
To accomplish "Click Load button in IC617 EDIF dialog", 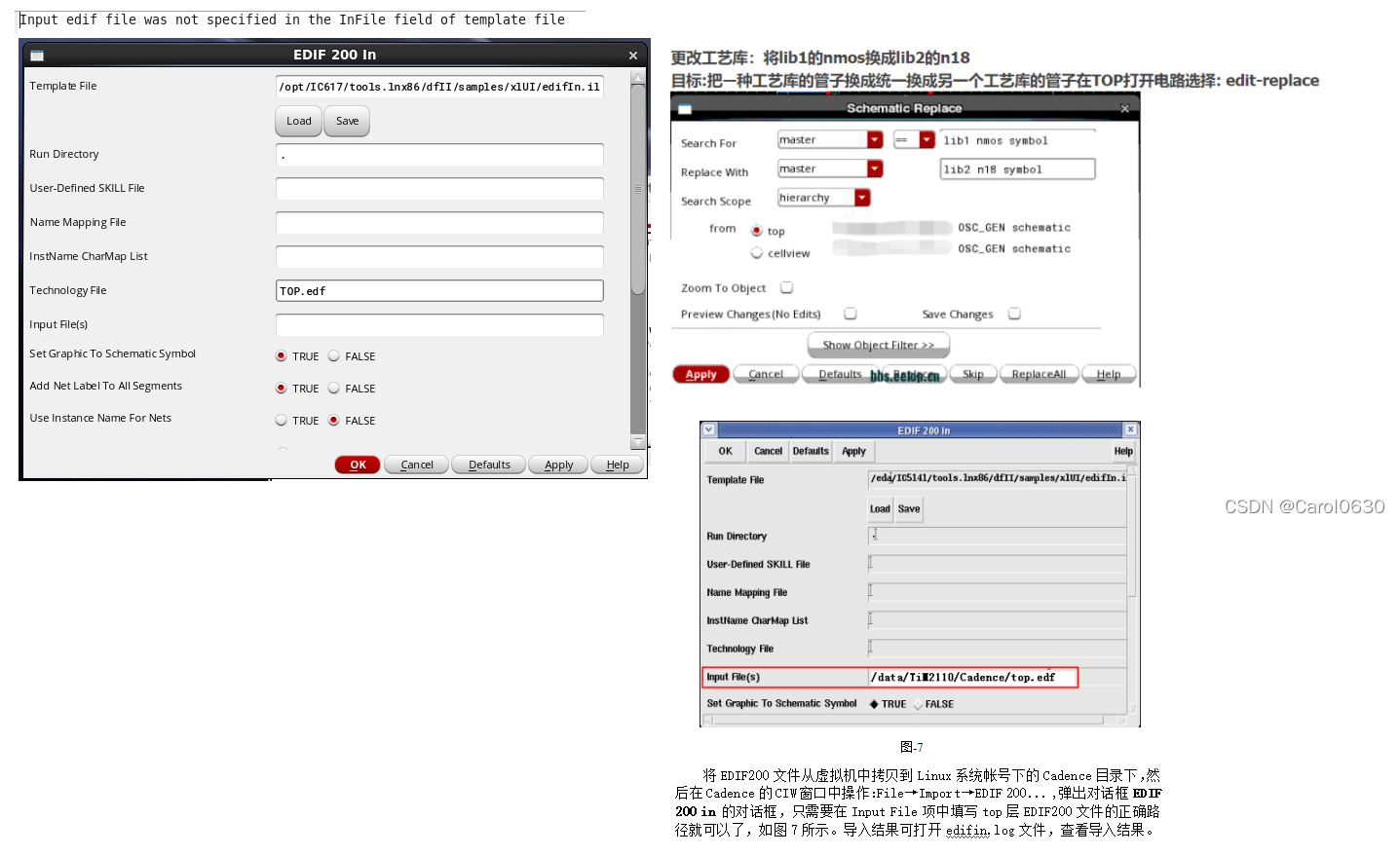I will [x=299, y=121].
